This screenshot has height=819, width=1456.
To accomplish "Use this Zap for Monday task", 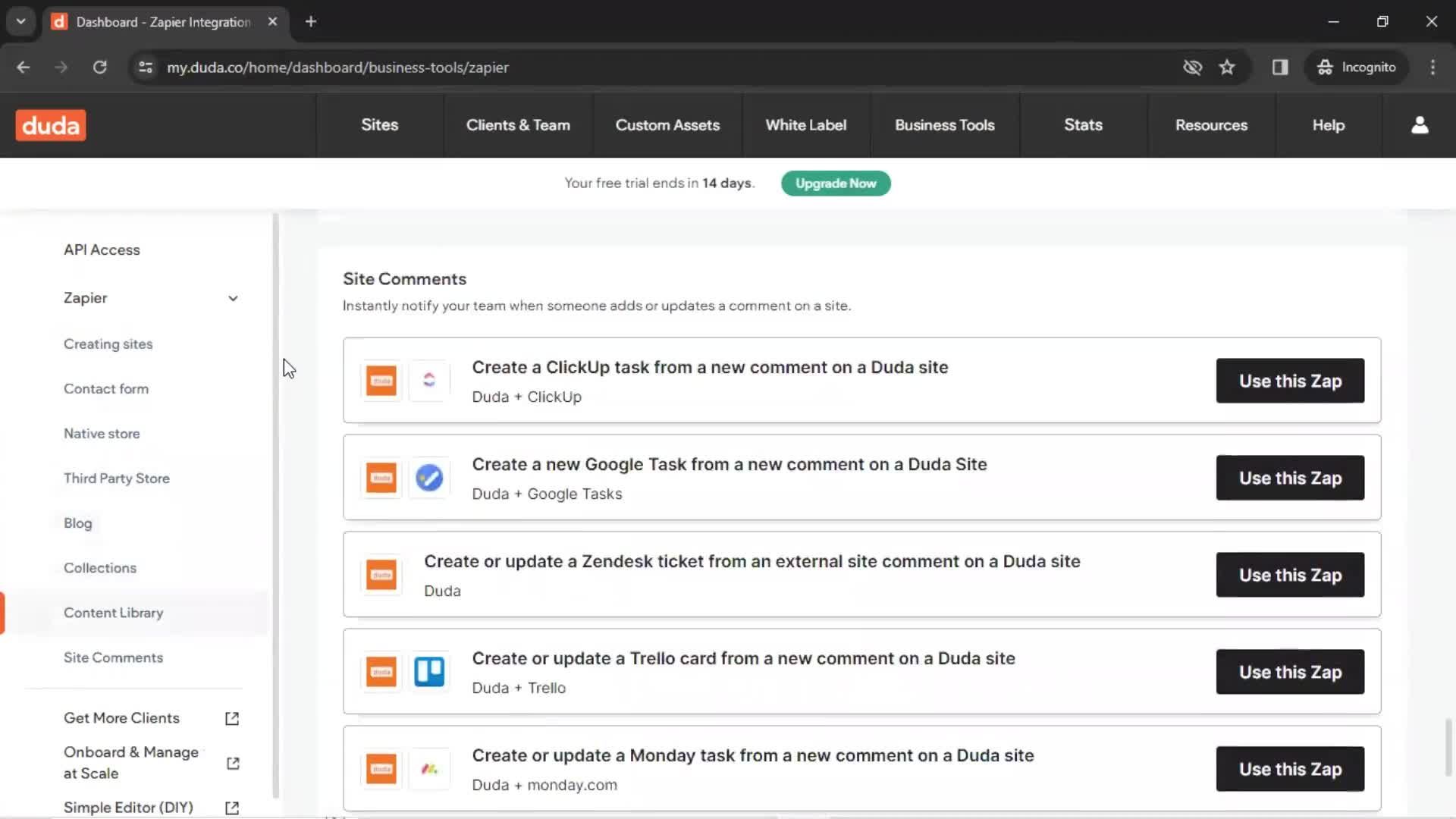I will tap(1290, 769).
